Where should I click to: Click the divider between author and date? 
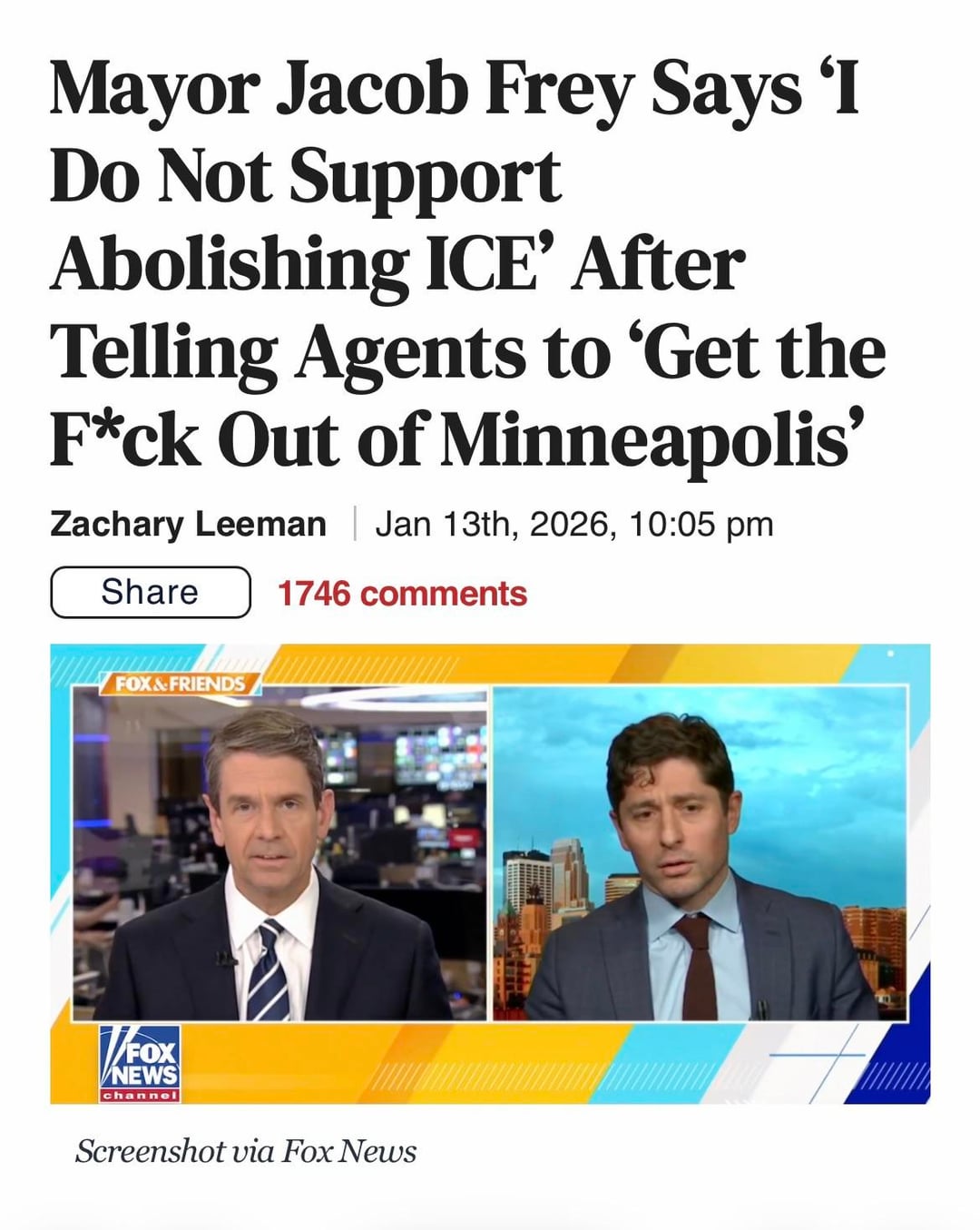click(353, 524)
